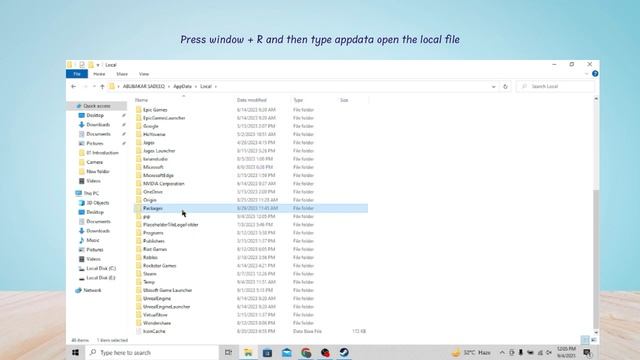Viewport: 640px width, 360px height.
Task: Open Network in navigation pane
Action: click(92, 290)
